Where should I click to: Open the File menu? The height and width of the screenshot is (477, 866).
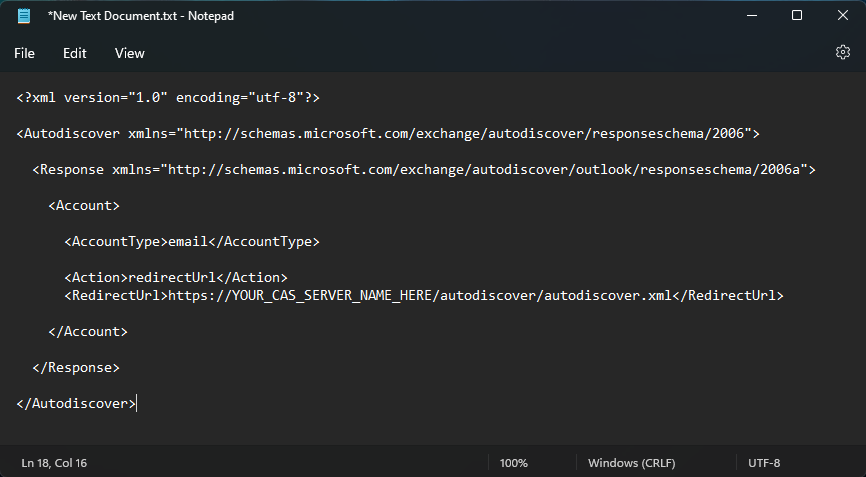point(24,53)
